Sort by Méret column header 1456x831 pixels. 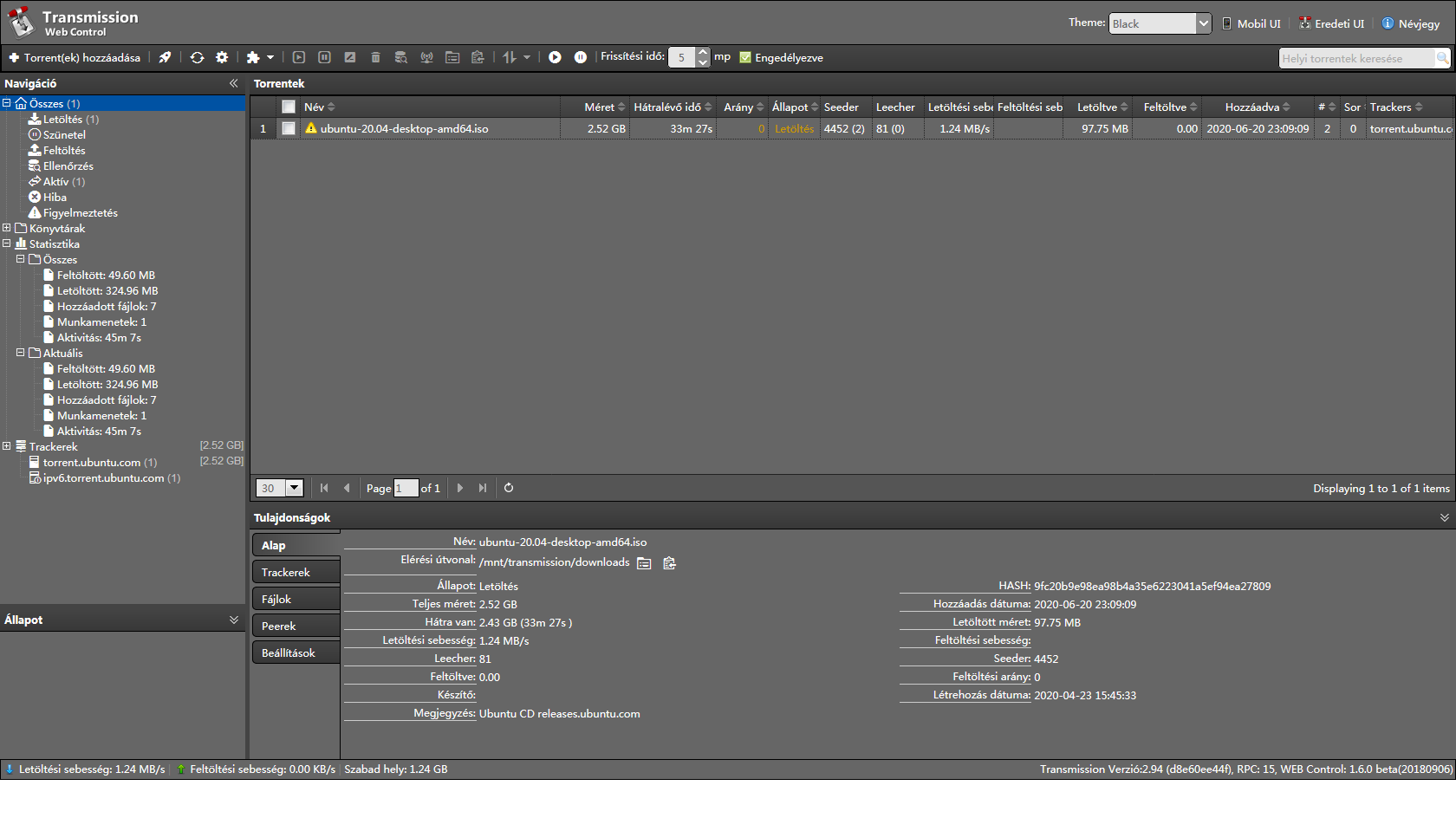[595, 107]
